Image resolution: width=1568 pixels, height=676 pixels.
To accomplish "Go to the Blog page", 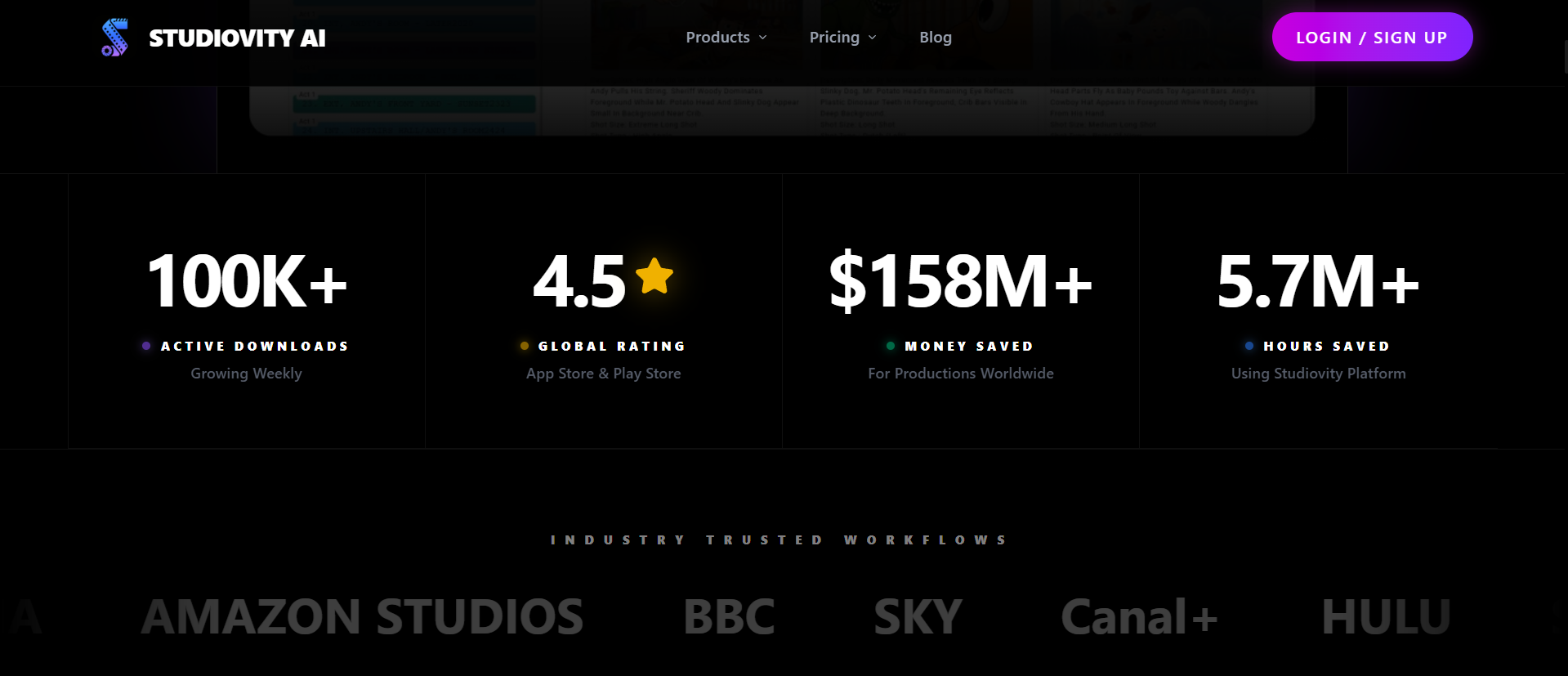I will (936, 38).
